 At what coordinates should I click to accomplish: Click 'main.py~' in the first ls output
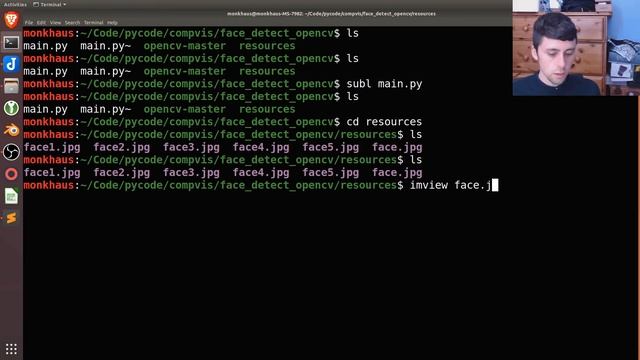pyautogui.click(x=106, y=46)
